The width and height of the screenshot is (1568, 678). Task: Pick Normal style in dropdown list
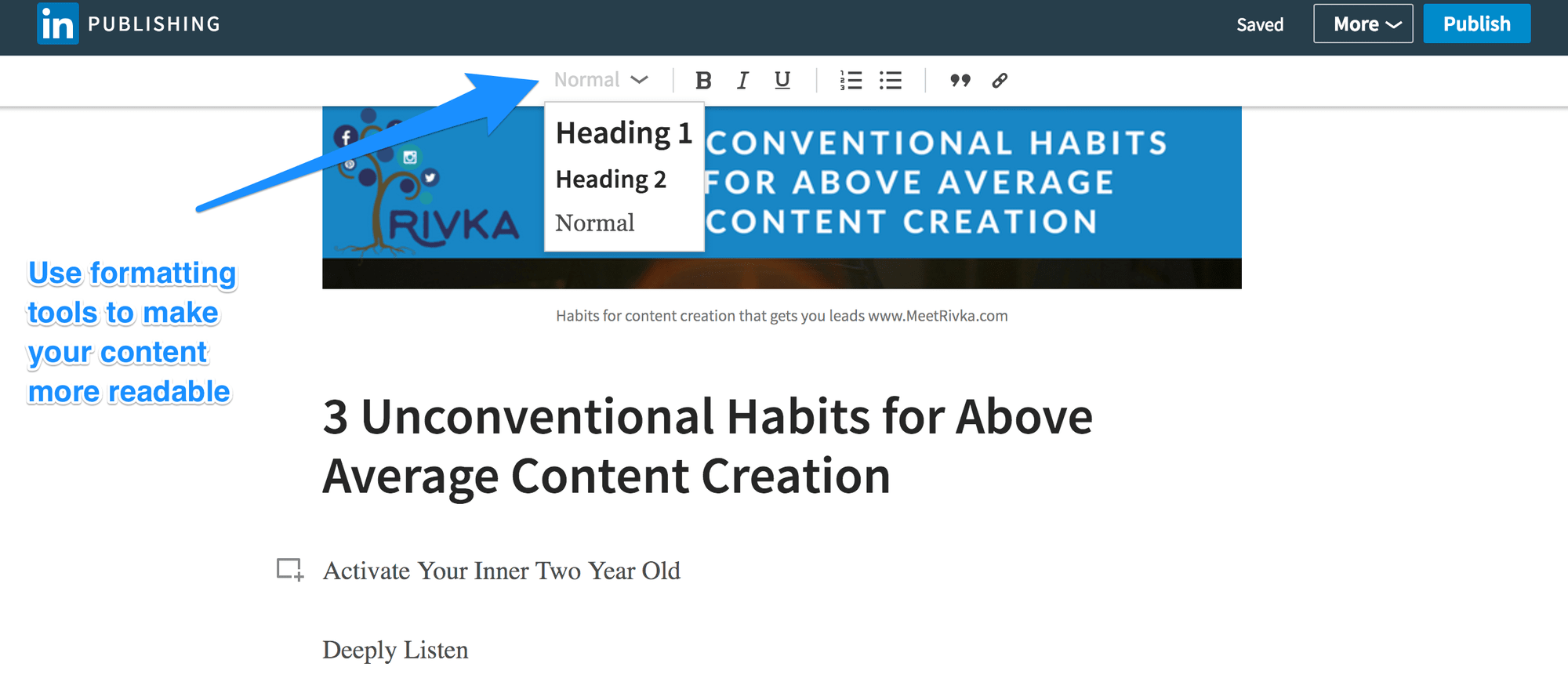click(595, 223)
